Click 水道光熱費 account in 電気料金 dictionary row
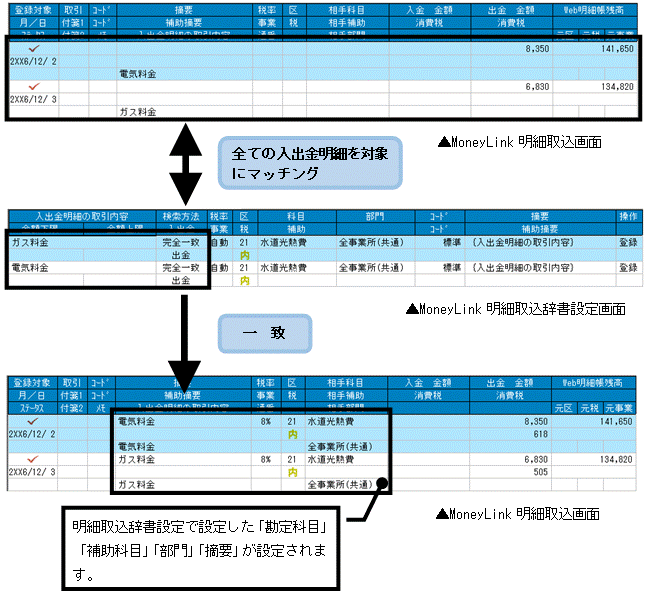The width and height of the screenshot is (657, 595). tap(283, 268)
